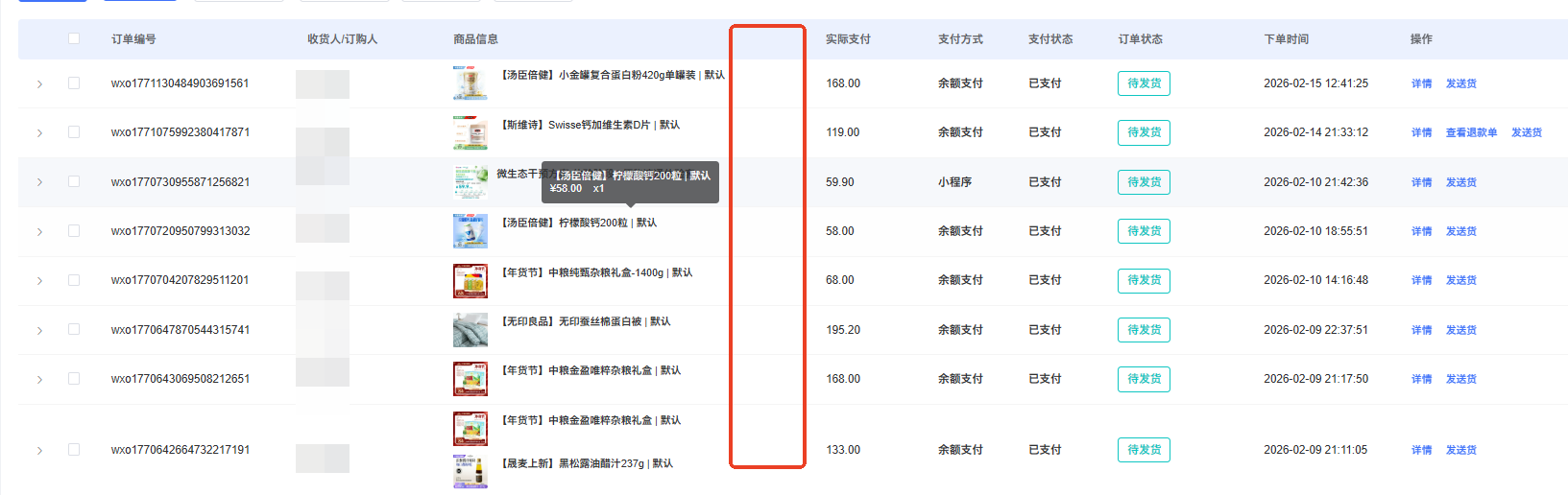Check the box for order wxo1770647870544315741
The height and width of the screenshot is (495, 1568).
click(74, 329)
